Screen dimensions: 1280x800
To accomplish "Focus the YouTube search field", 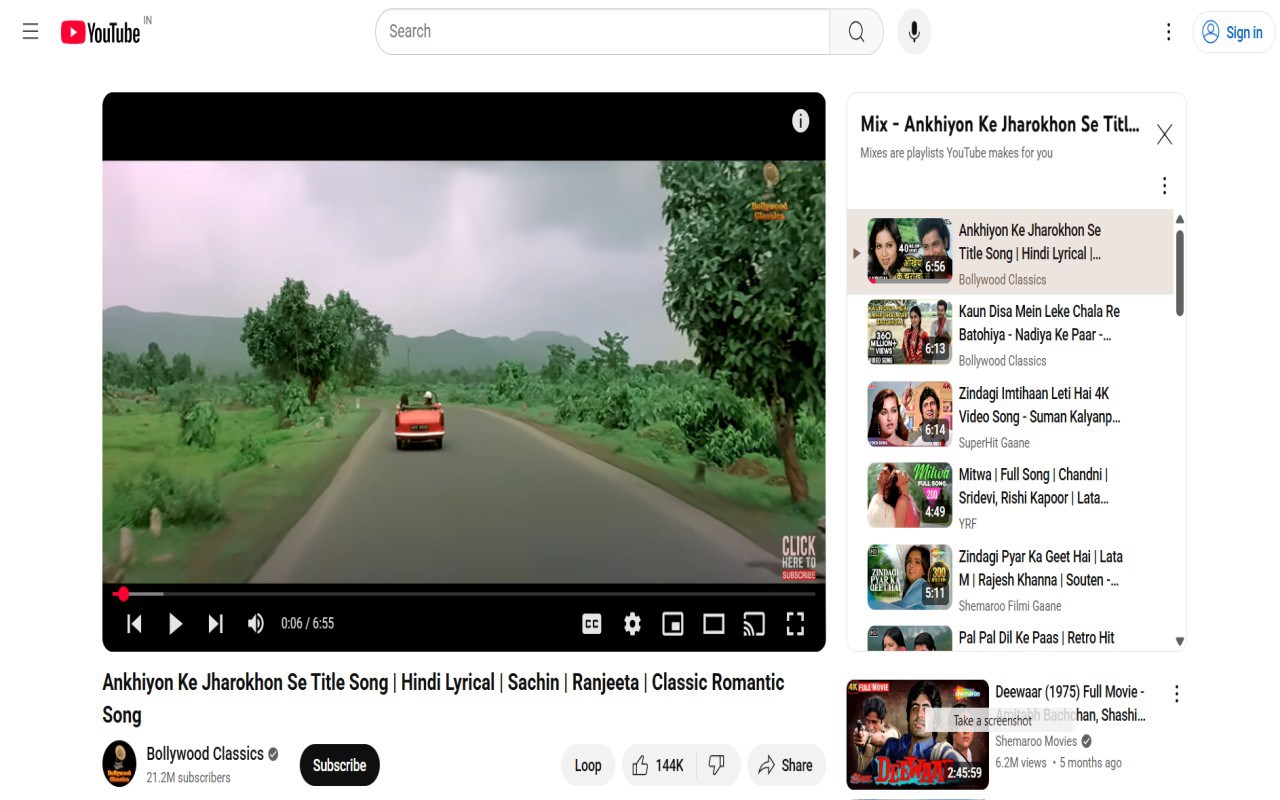I will (603, 32).
